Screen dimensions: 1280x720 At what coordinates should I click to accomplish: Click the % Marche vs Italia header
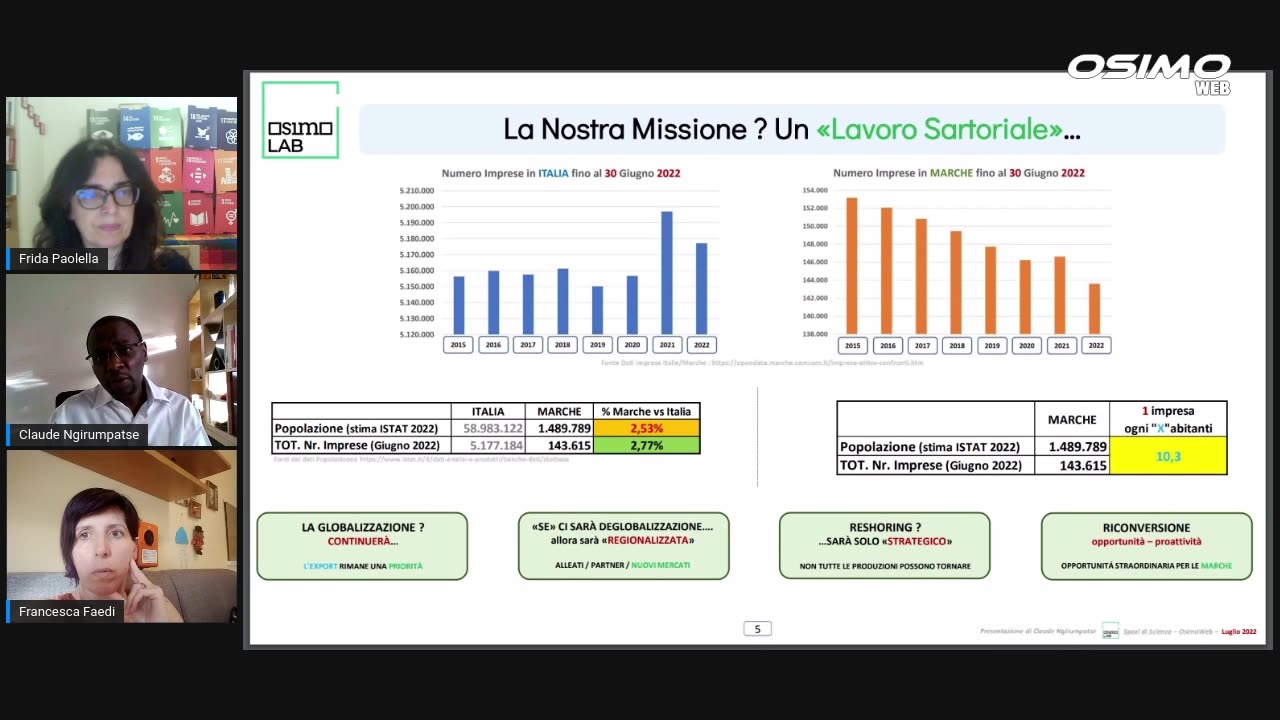[x=646, y=411]
